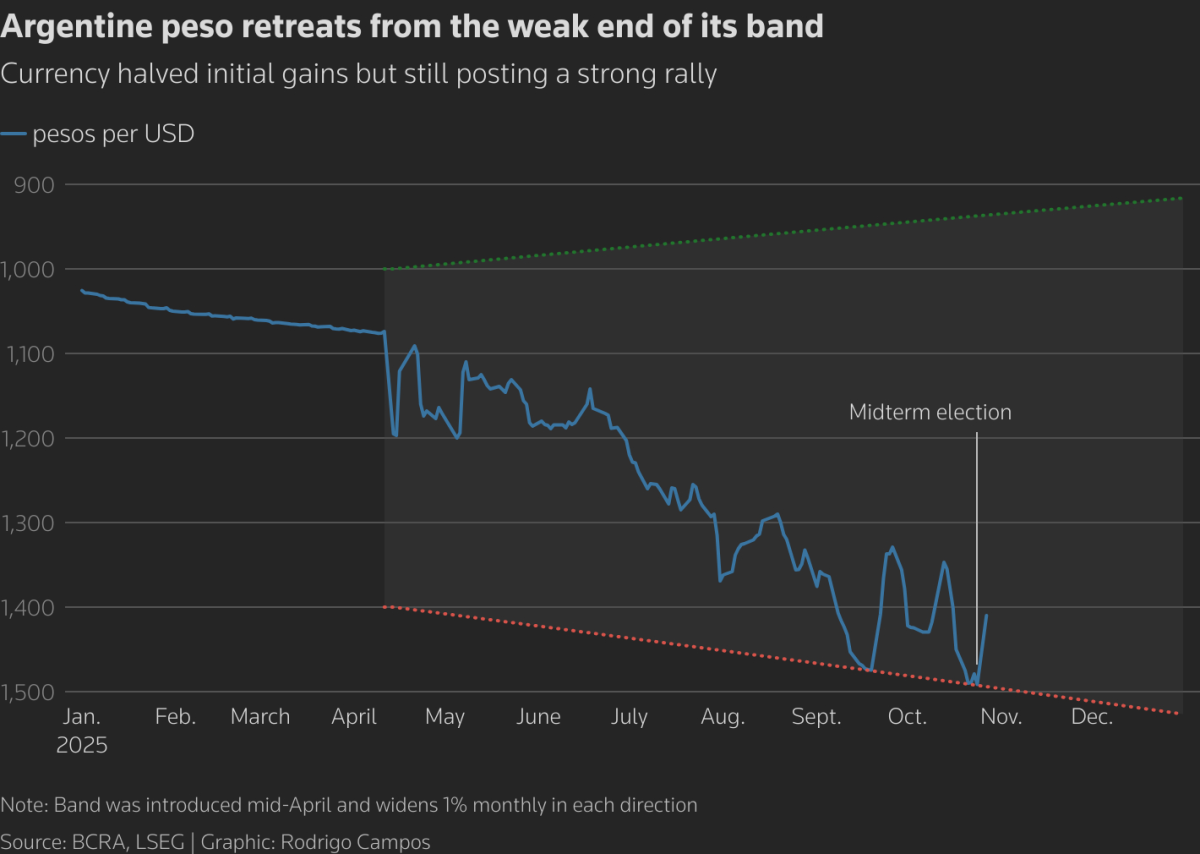Click the blue pesos per USD legend line

pyautogui.click(x=13, y=134)
